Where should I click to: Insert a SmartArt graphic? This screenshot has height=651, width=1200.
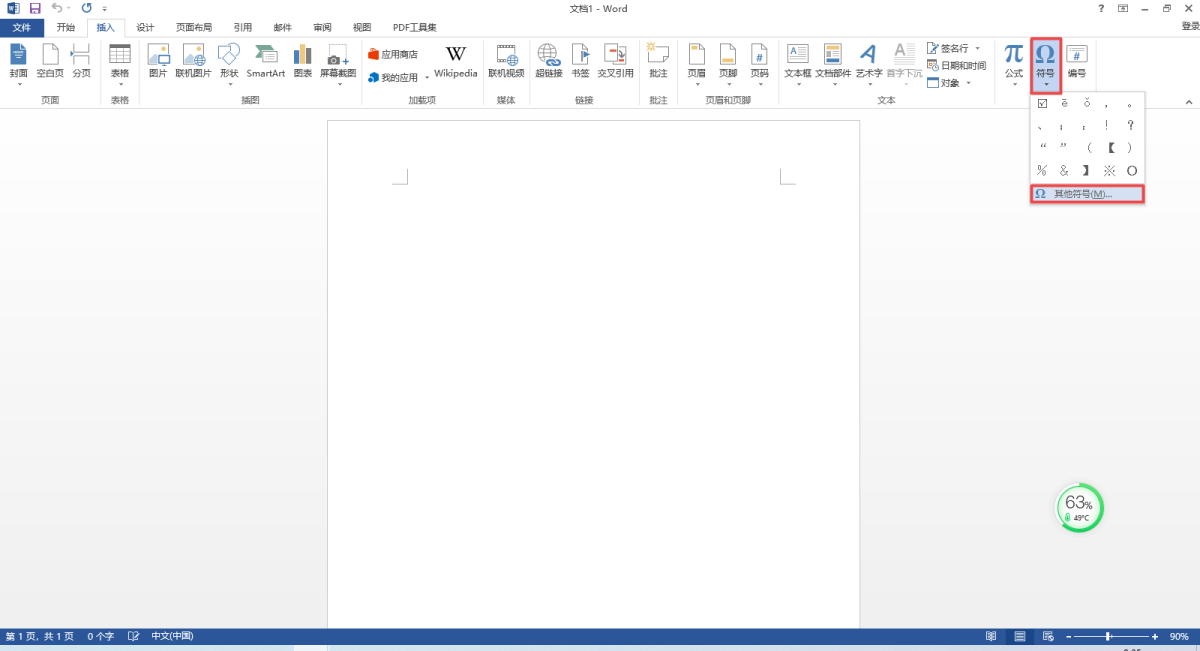pyautogui.click(x=265, y=60)
